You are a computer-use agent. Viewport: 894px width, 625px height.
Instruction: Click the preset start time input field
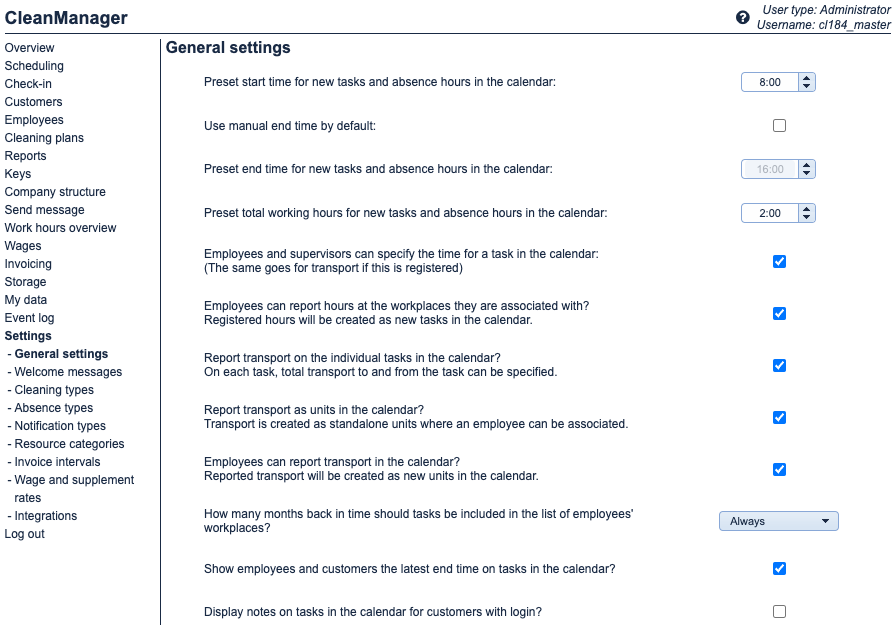point(769,82)
